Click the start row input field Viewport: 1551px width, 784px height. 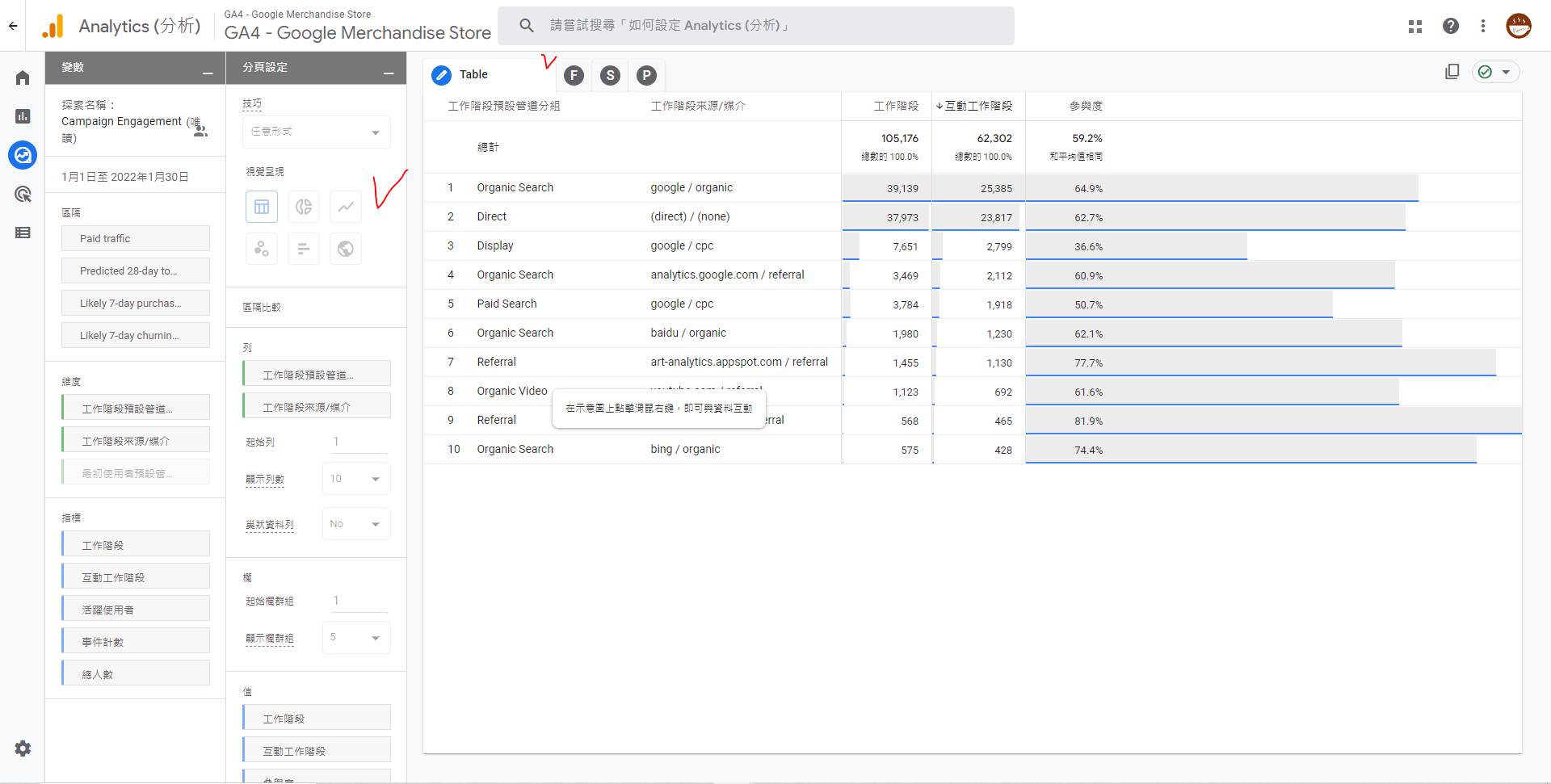pos(359,442)
